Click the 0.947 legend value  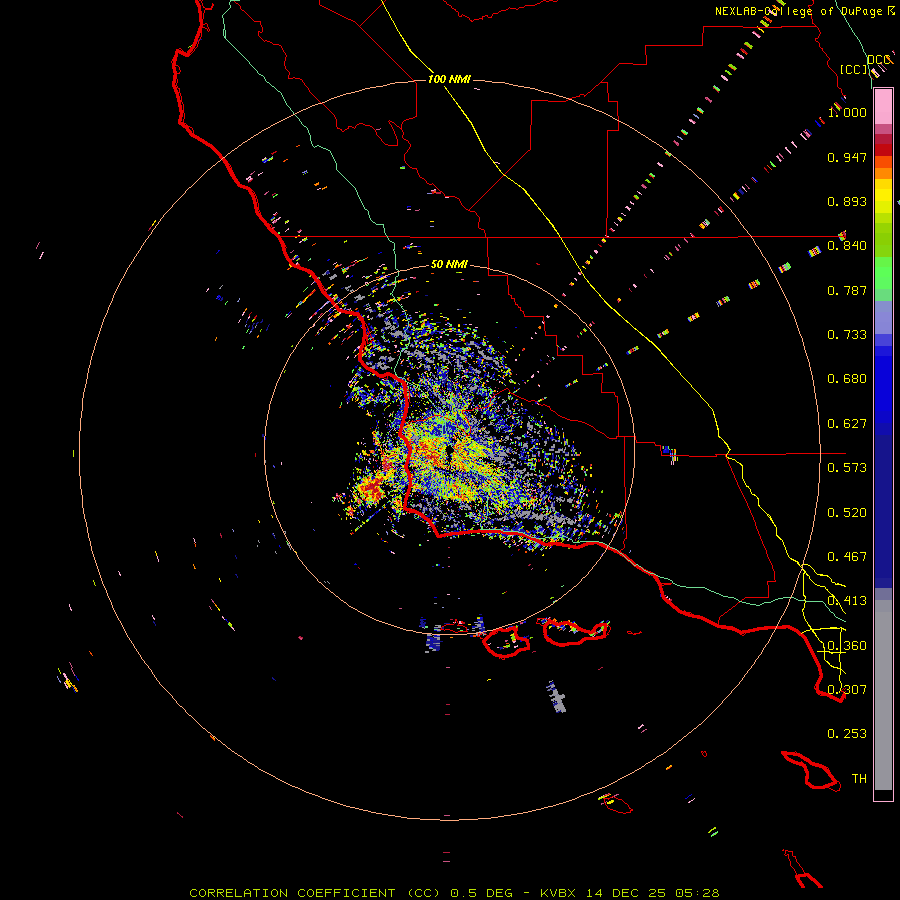tap(847, 157)
